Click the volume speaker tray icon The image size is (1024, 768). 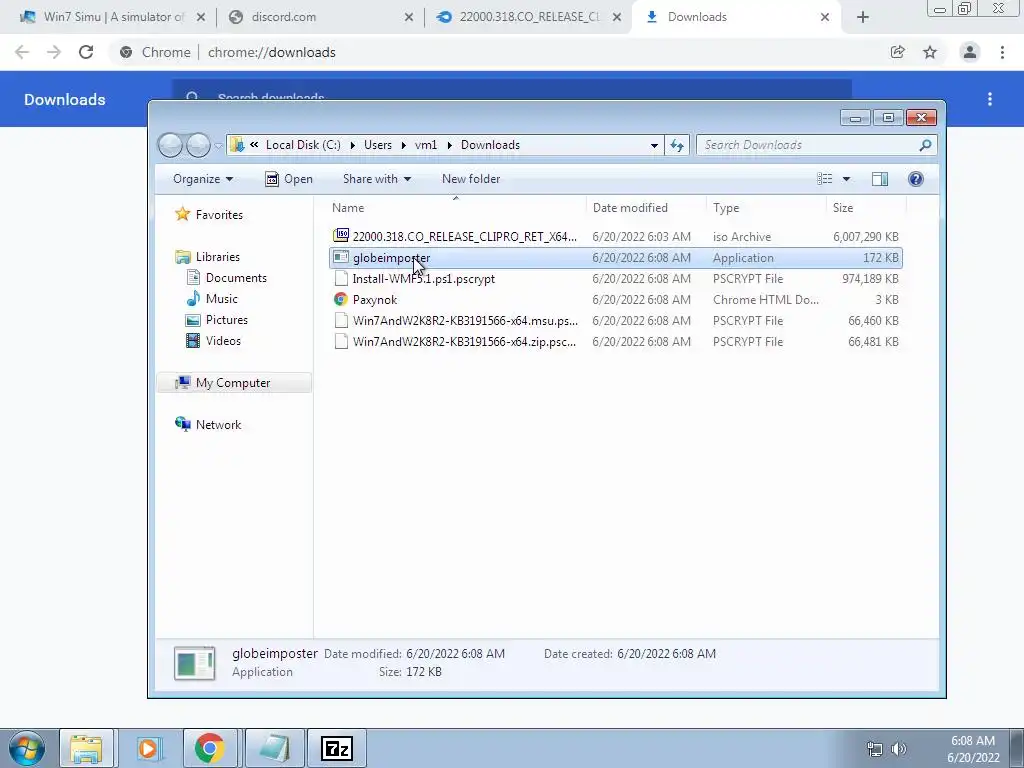coord(899,749)
